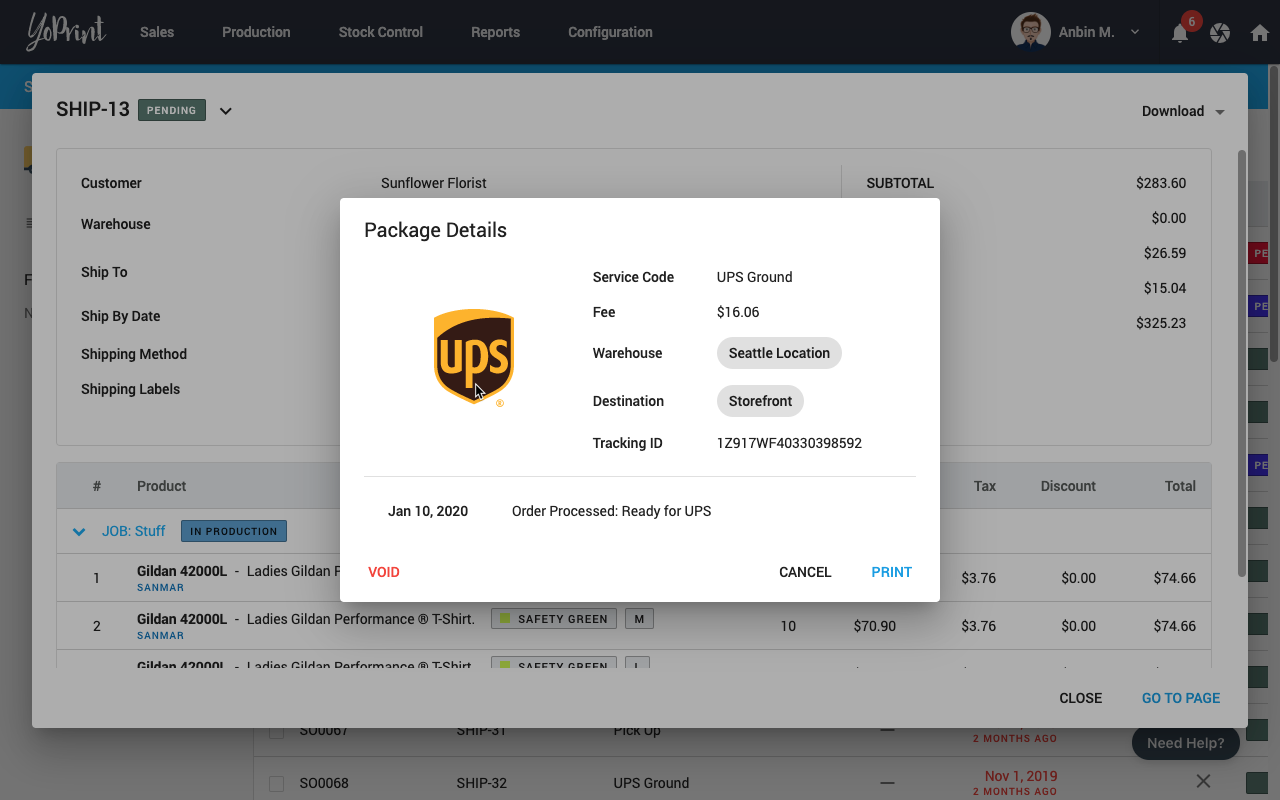
Task: Click the SO0068 order number
Action: (x=324, y=783)
